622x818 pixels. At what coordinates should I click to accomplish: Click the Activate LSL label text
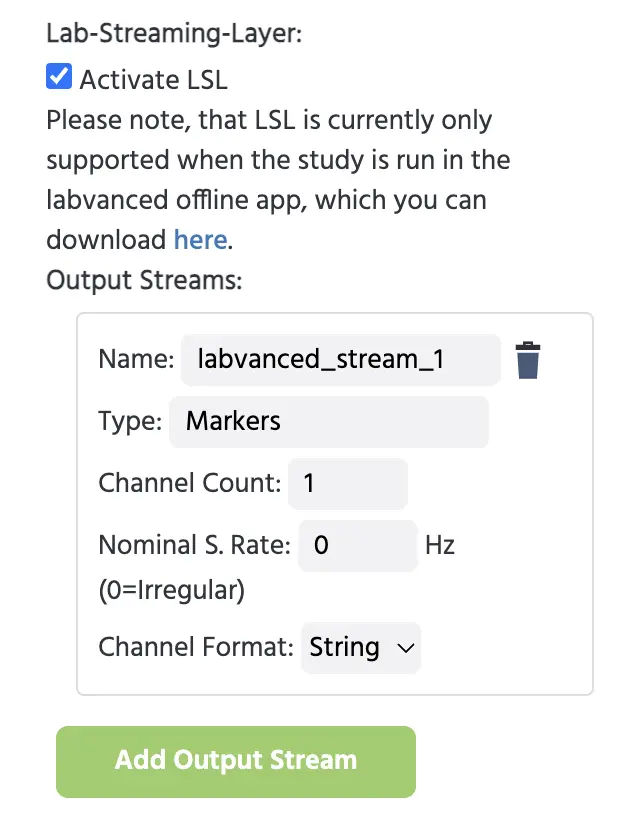(x=153, y=80)
